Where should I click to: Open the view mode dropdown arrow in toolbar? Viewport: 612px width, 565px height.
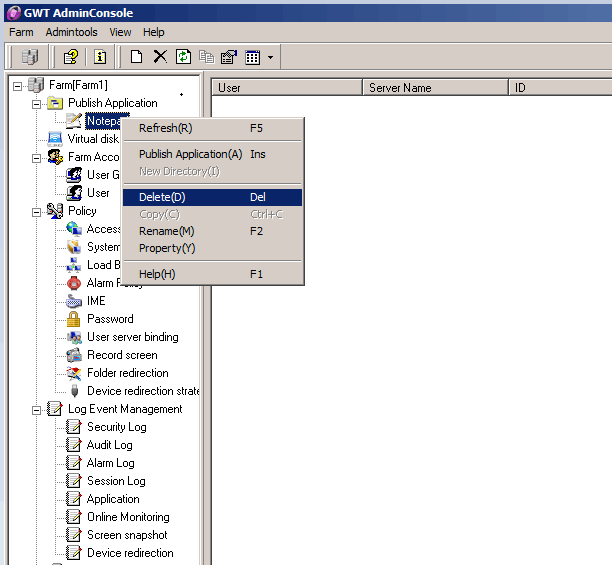[269, 58]
